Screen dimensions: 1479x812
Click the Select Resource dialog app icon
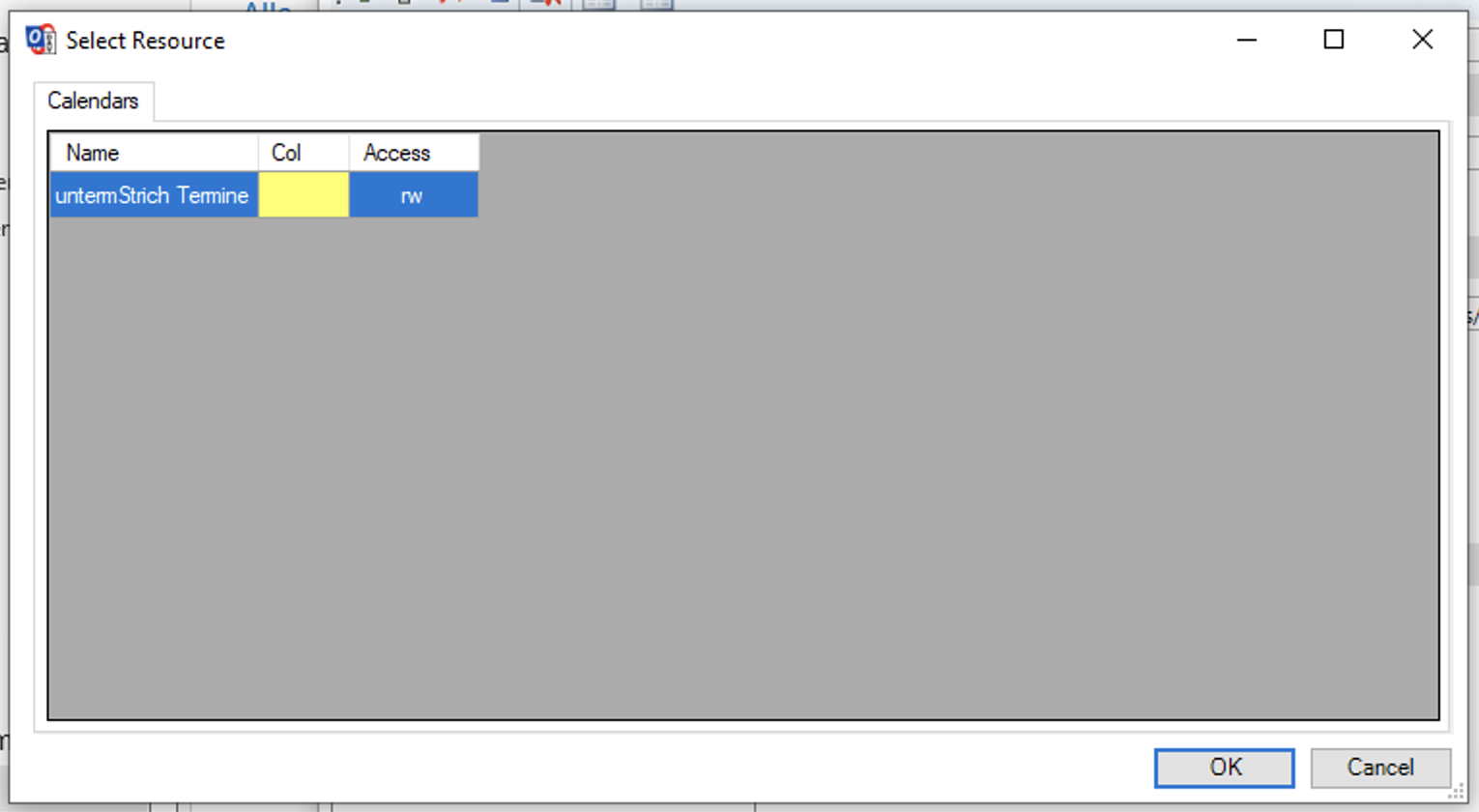pos(41,41)
